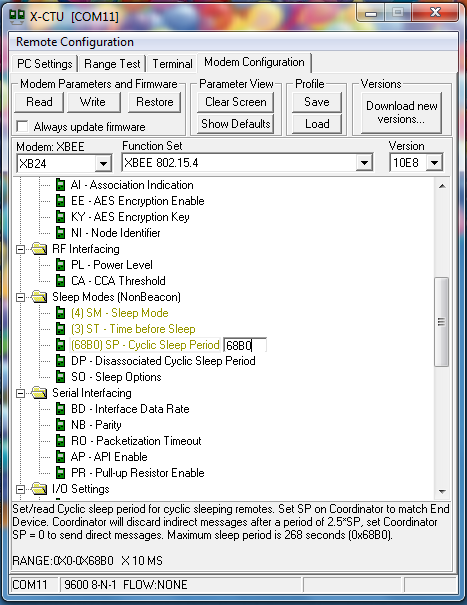Click the X-CTU app icon in title bar
Screen dimensions: 467x605
(x=17, y=16)
